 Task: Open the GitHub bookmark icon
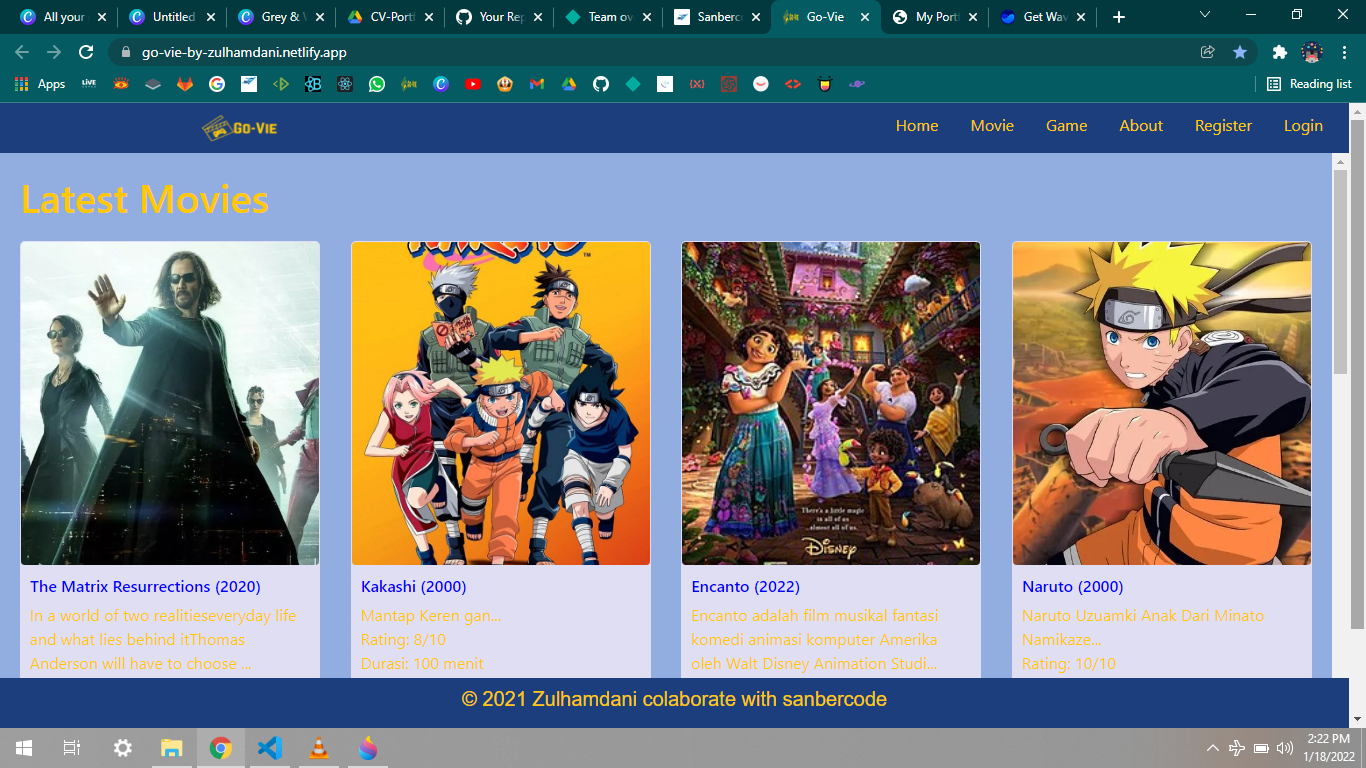click(601, 84)
